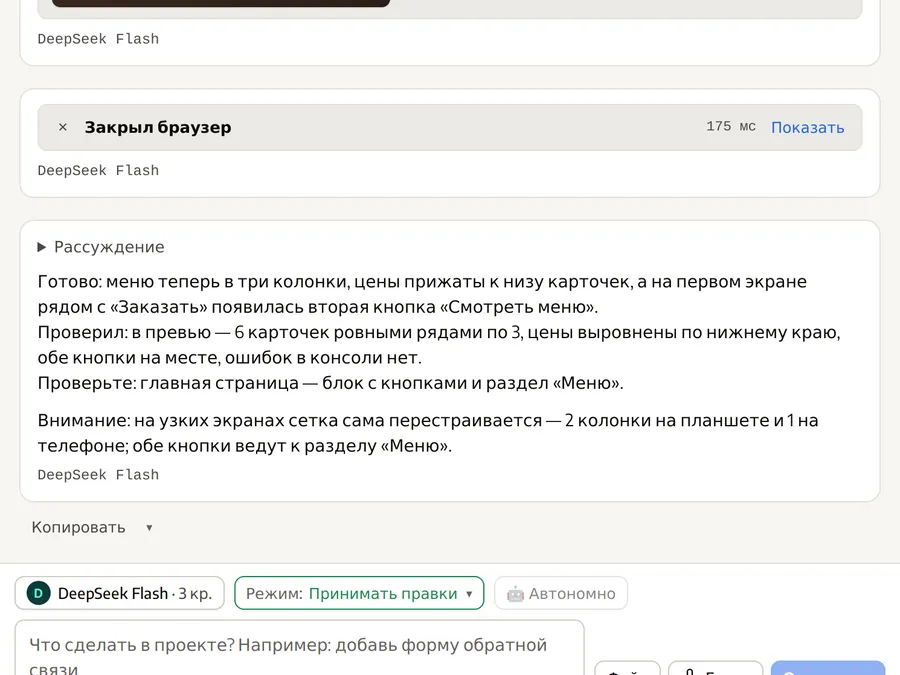Click the 'DeepSeek Flash' label below the 'Внимание' paragraph

point(98,475)
